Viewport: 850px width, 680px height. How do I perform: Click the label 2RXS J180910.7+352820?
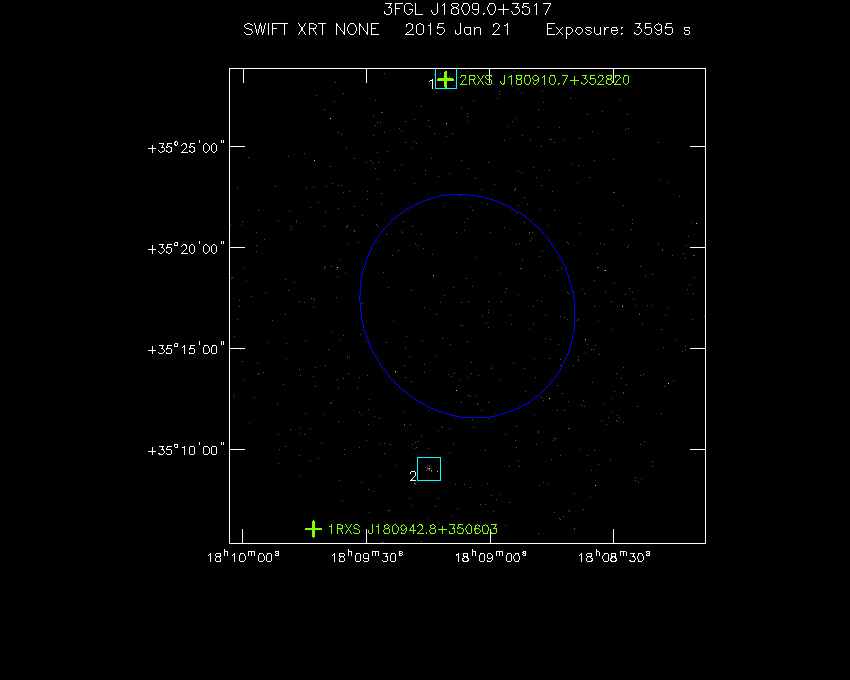pyautogui.click(x=544, y=80)
